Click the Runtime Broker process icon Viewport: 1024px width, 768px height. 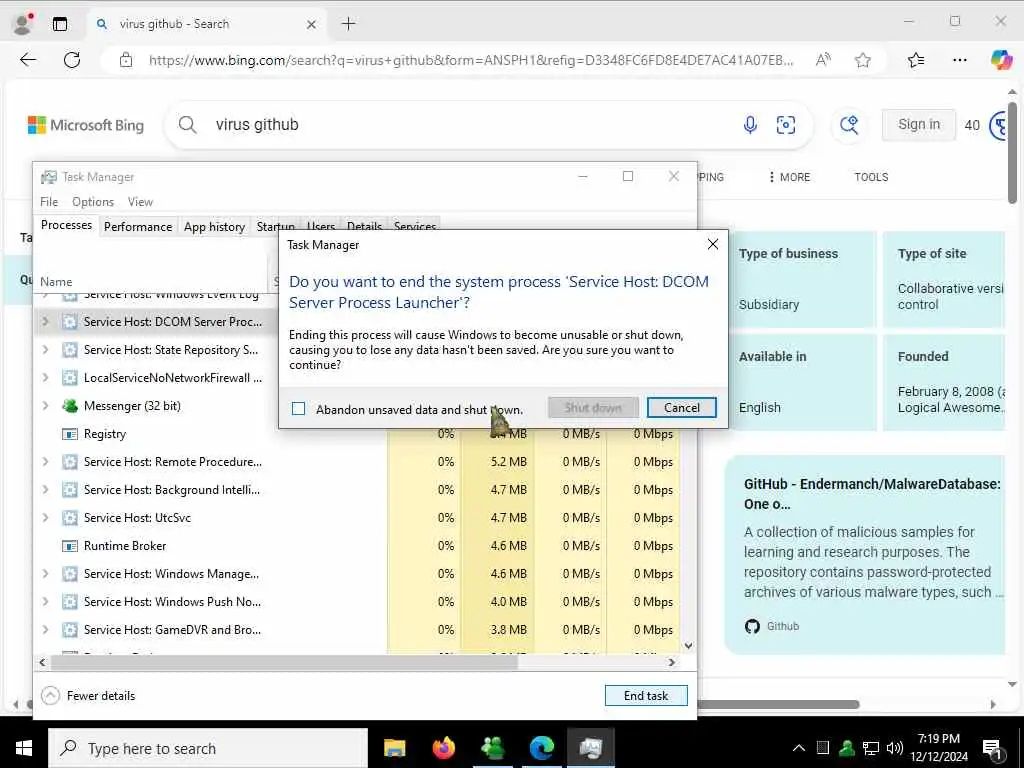70,546
